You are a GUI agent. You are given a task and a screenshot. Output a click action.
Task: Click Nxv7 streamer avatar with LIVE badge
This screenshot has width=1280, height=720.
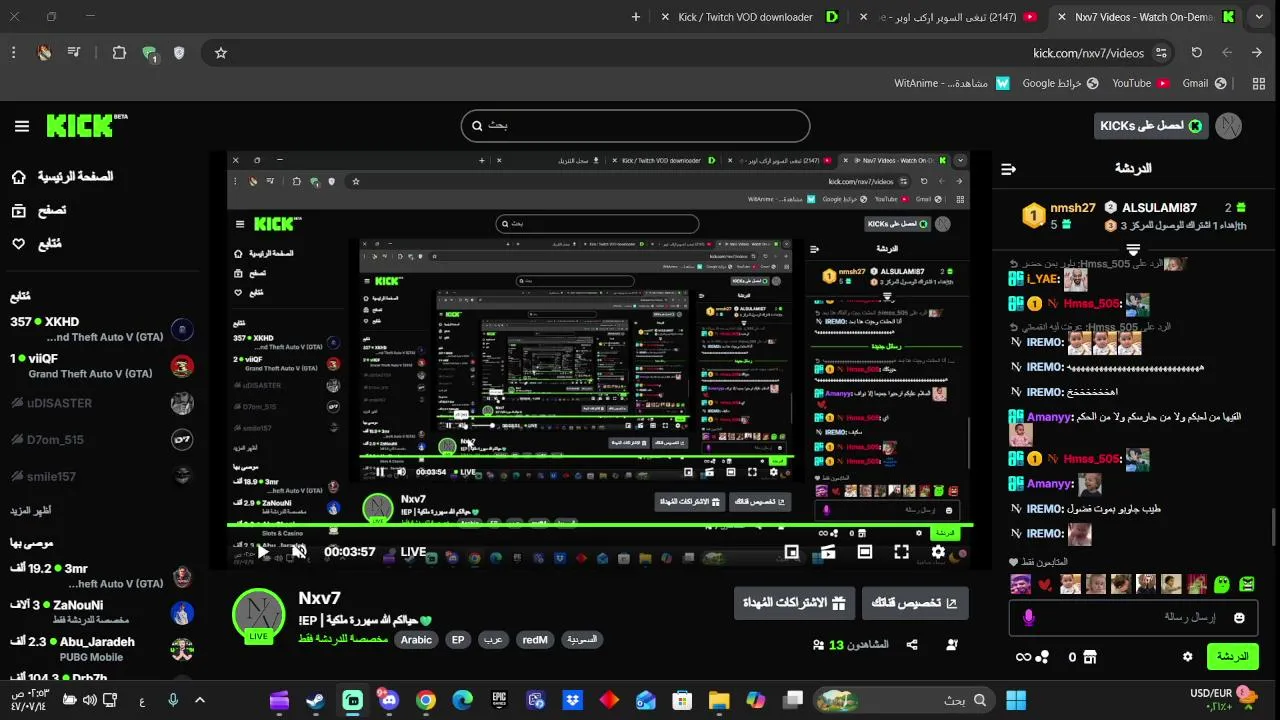tap(259, 615)
